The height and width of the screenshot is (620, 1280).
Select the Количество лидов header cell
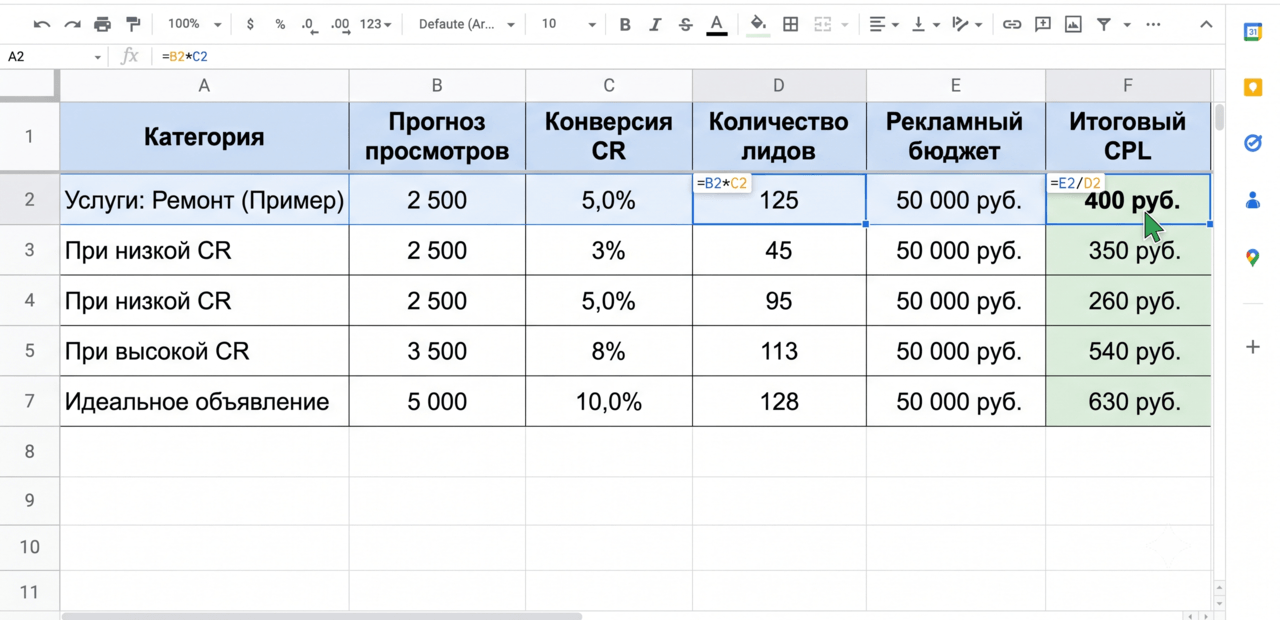(779, 137)
